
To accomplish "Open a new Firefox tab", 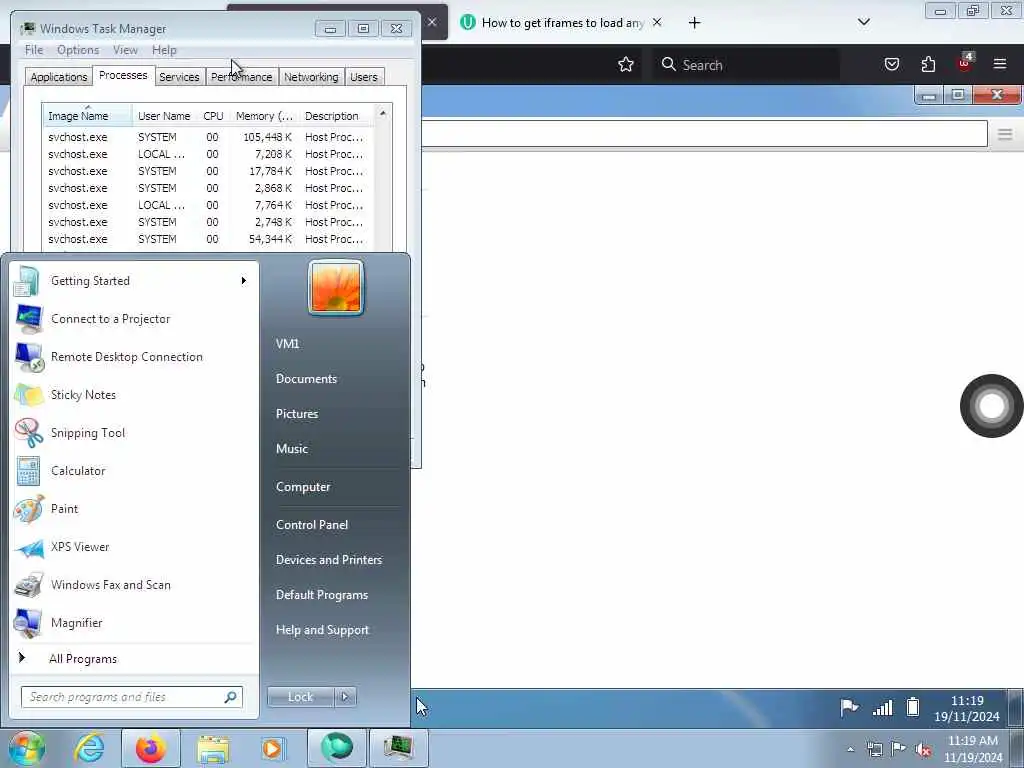I will coord(694,23).
